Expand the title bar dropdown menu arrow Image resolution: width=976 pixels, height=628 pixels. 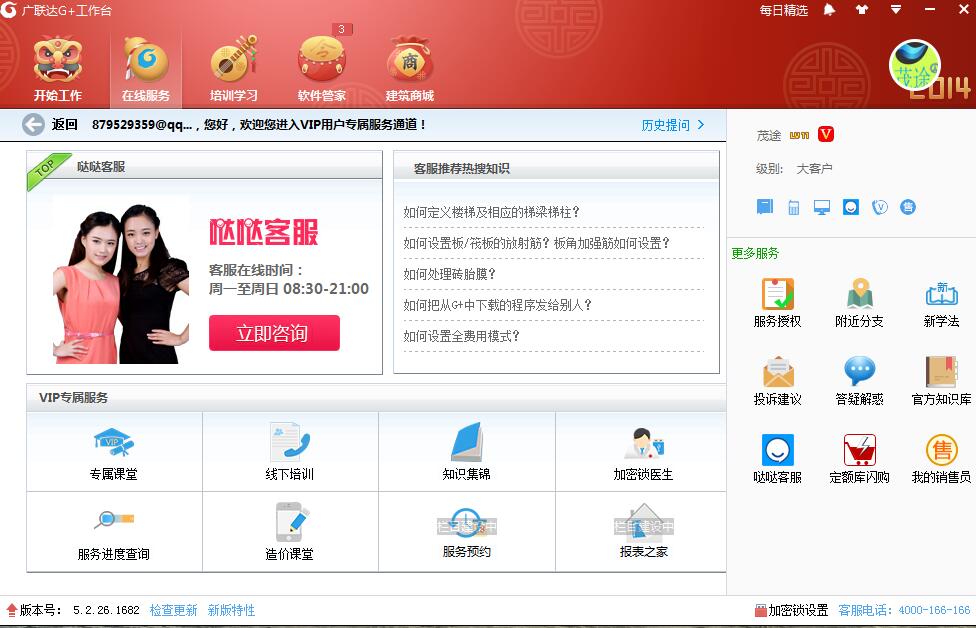pyautogui.click(x=896, y=9)
